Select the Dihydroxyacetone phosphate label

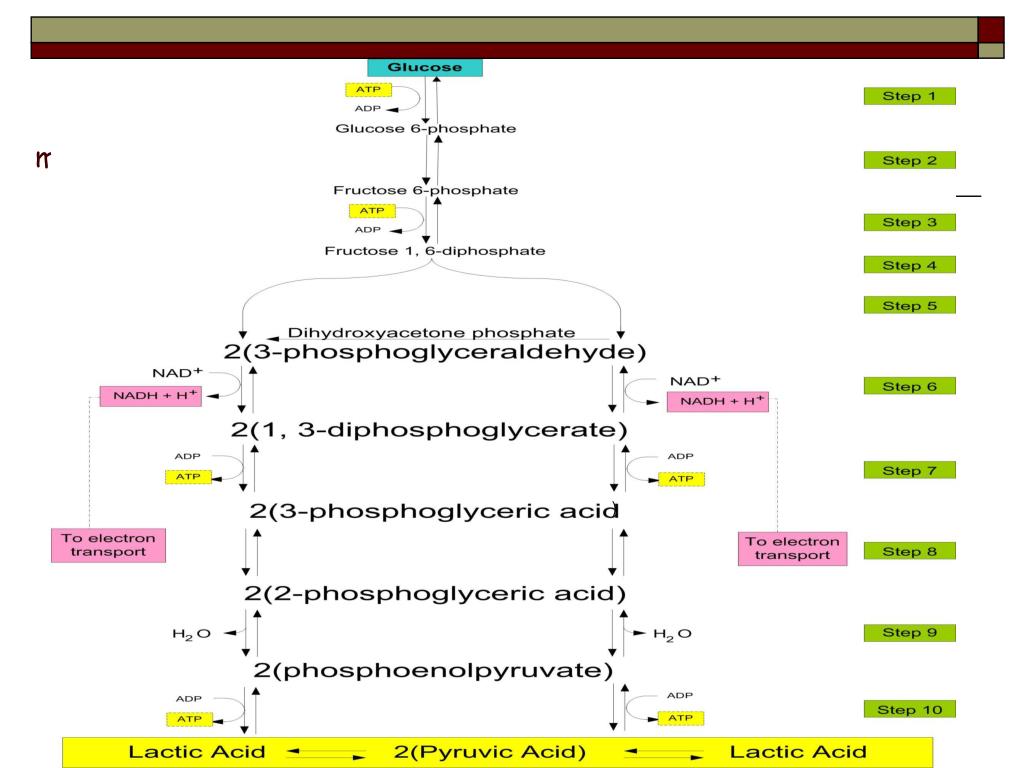(432, 332)
